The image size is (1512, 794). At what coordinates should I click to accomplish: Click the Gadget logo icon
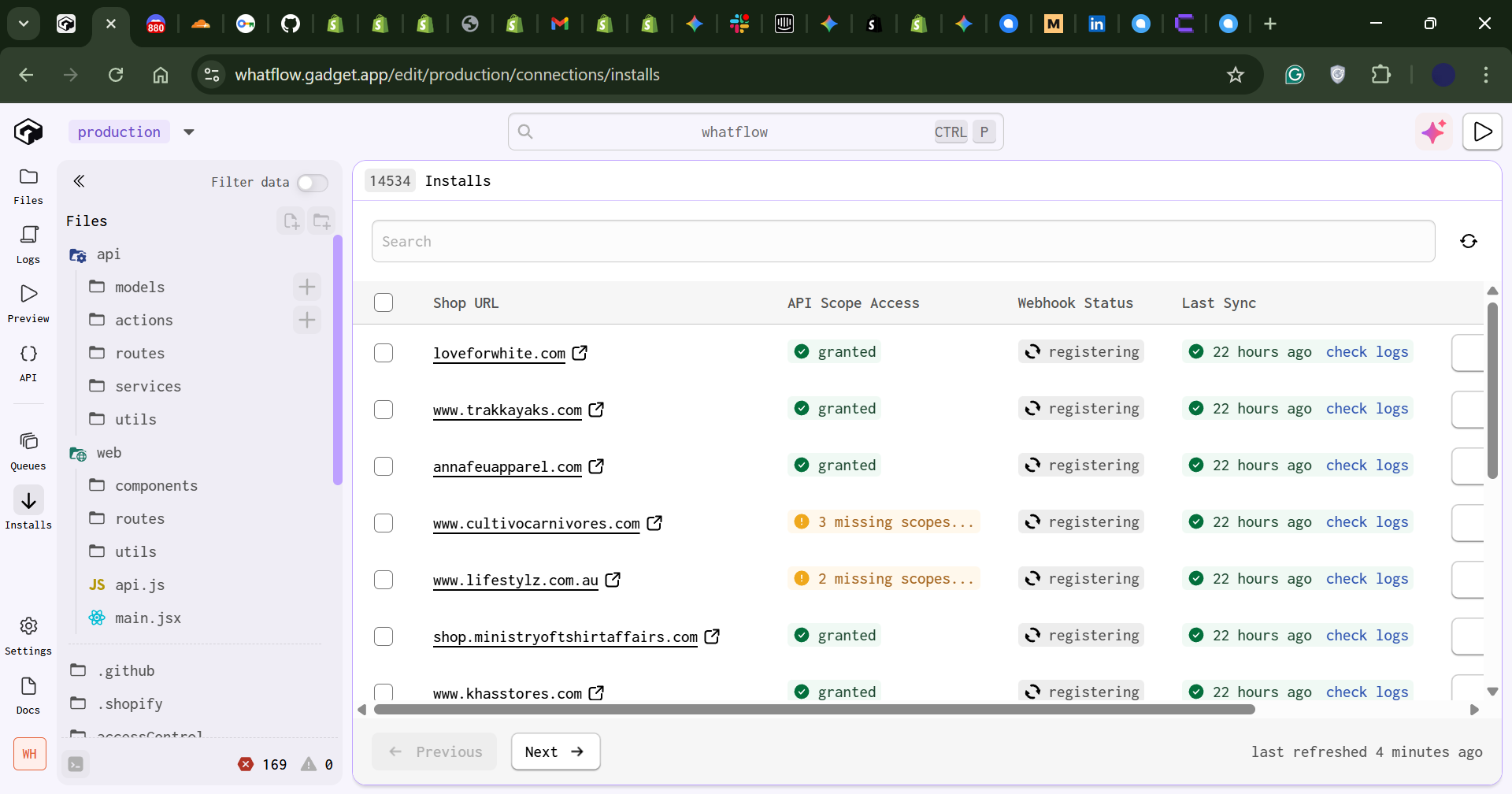click(28, 132)
